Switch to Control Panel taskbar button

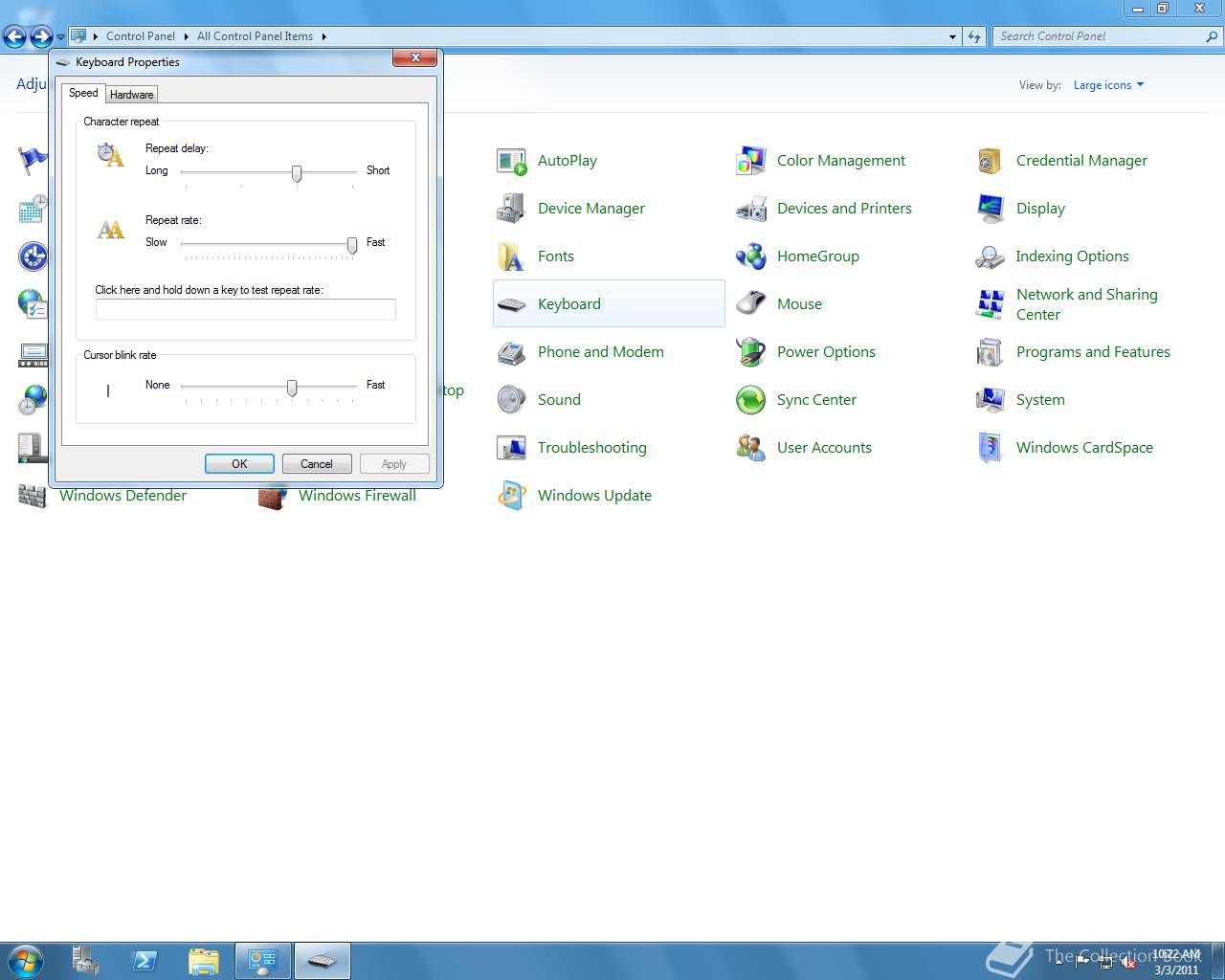[x=263, y=961]
